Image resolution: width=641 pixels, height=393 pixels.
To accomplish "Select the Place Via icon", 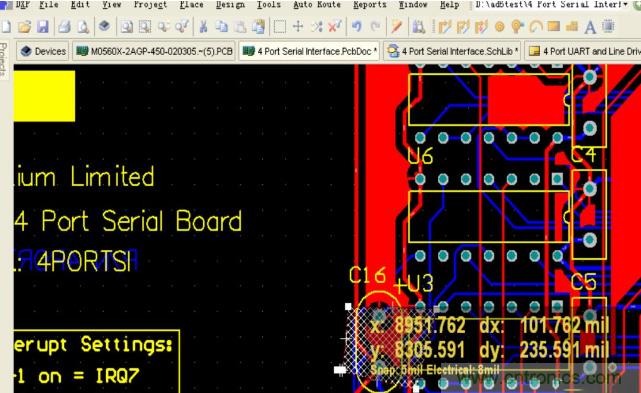I will (517, 27).
